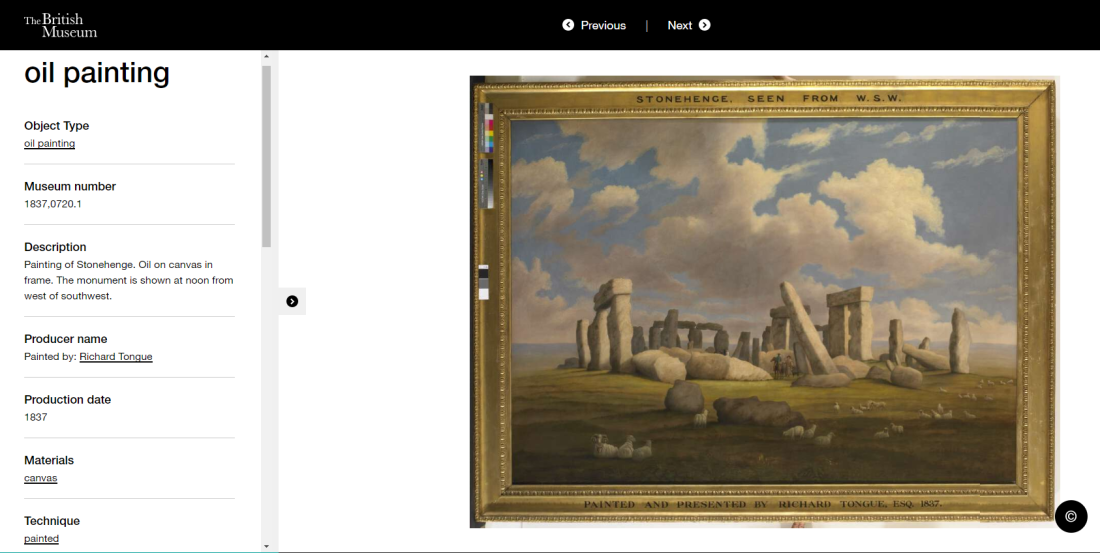Click the details panel scrollbar thumb

[266, 156]
